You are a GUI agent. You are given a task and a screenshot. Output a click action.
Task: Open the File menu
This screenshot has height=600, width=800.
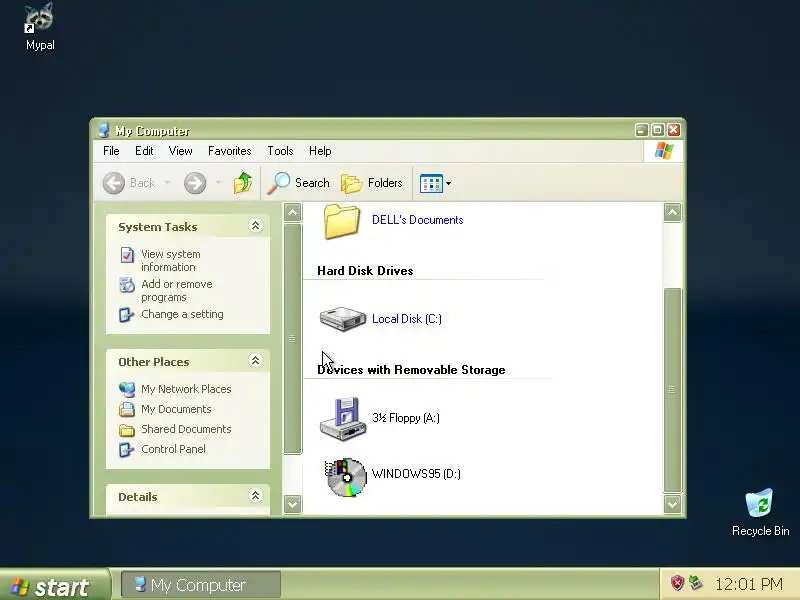click(x=111, y=151)
